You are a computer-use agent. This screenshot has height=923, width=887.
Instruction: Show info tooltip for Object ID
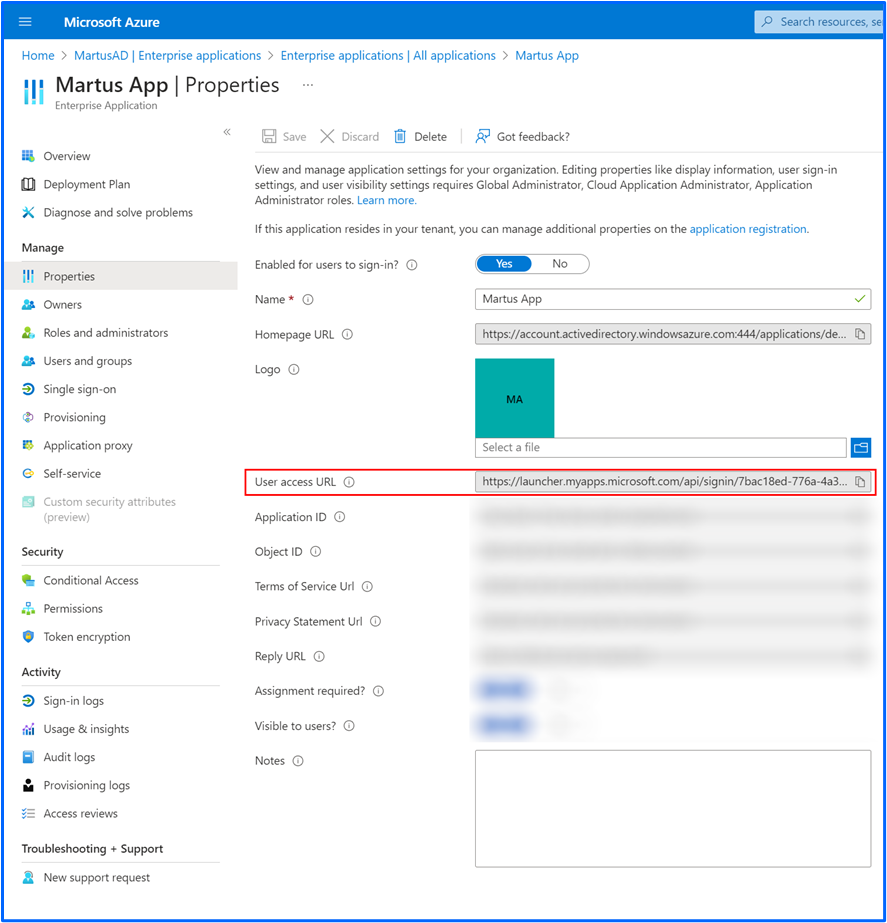click(315, 552)
